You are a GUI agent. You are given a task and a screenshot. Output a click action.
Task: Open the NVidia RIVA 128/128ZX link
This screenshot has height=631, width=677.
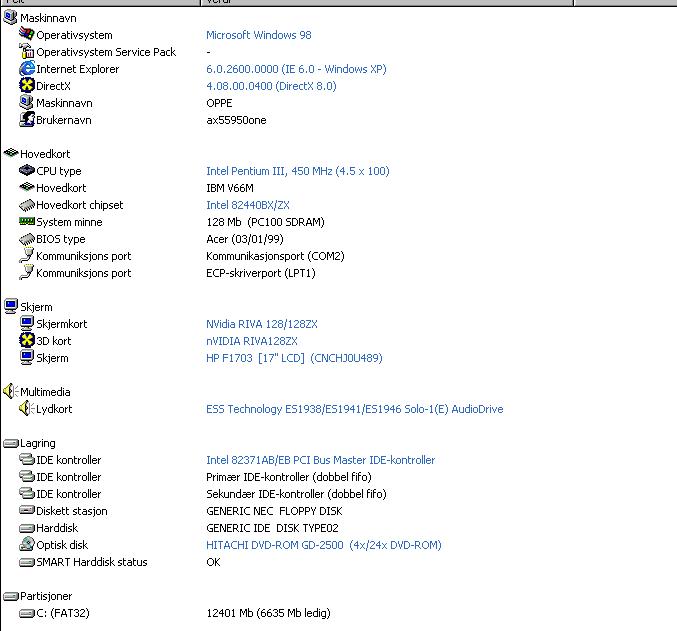click(x=262, y=324)
